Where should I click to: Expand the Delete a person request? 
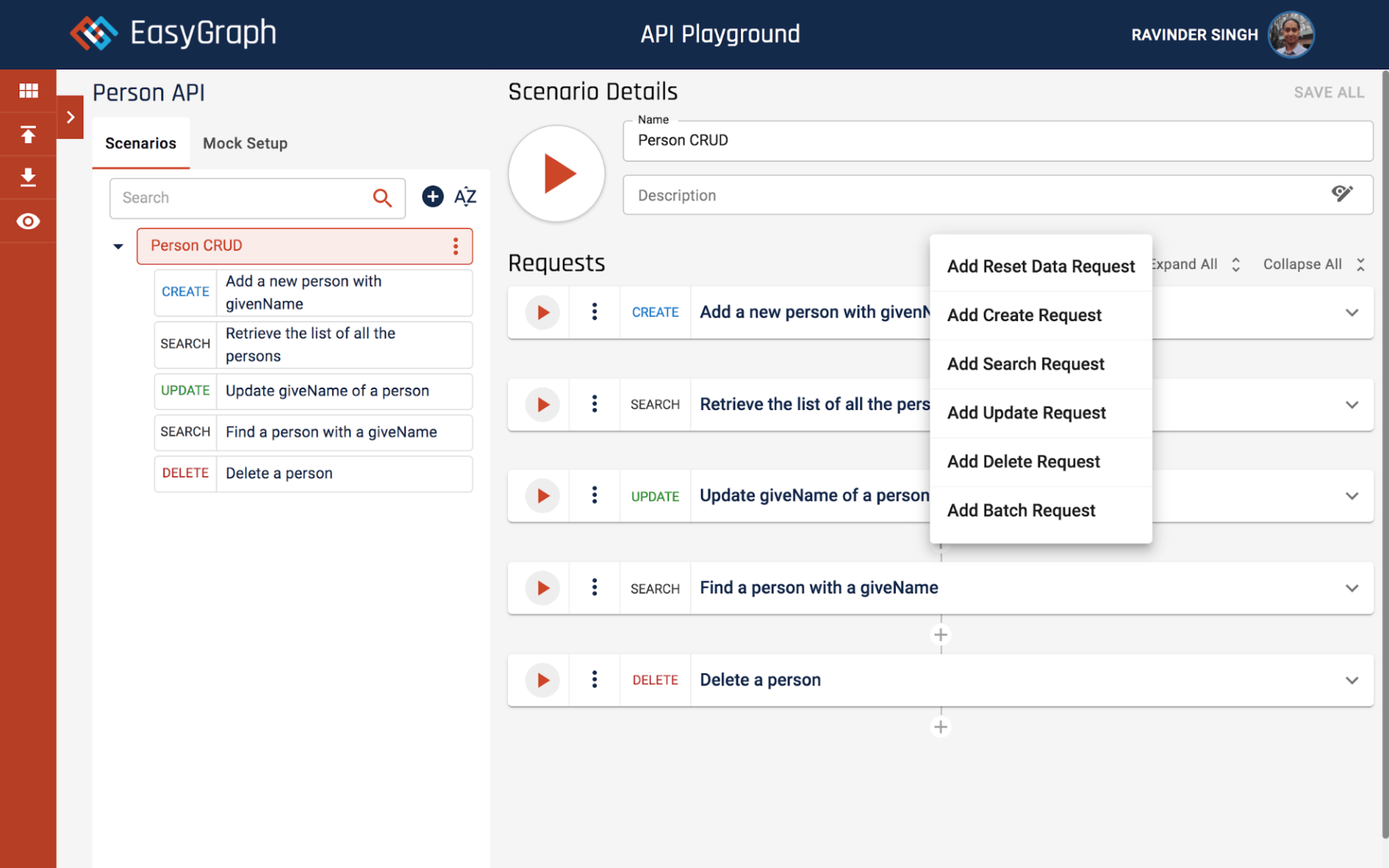point(1351,680)
